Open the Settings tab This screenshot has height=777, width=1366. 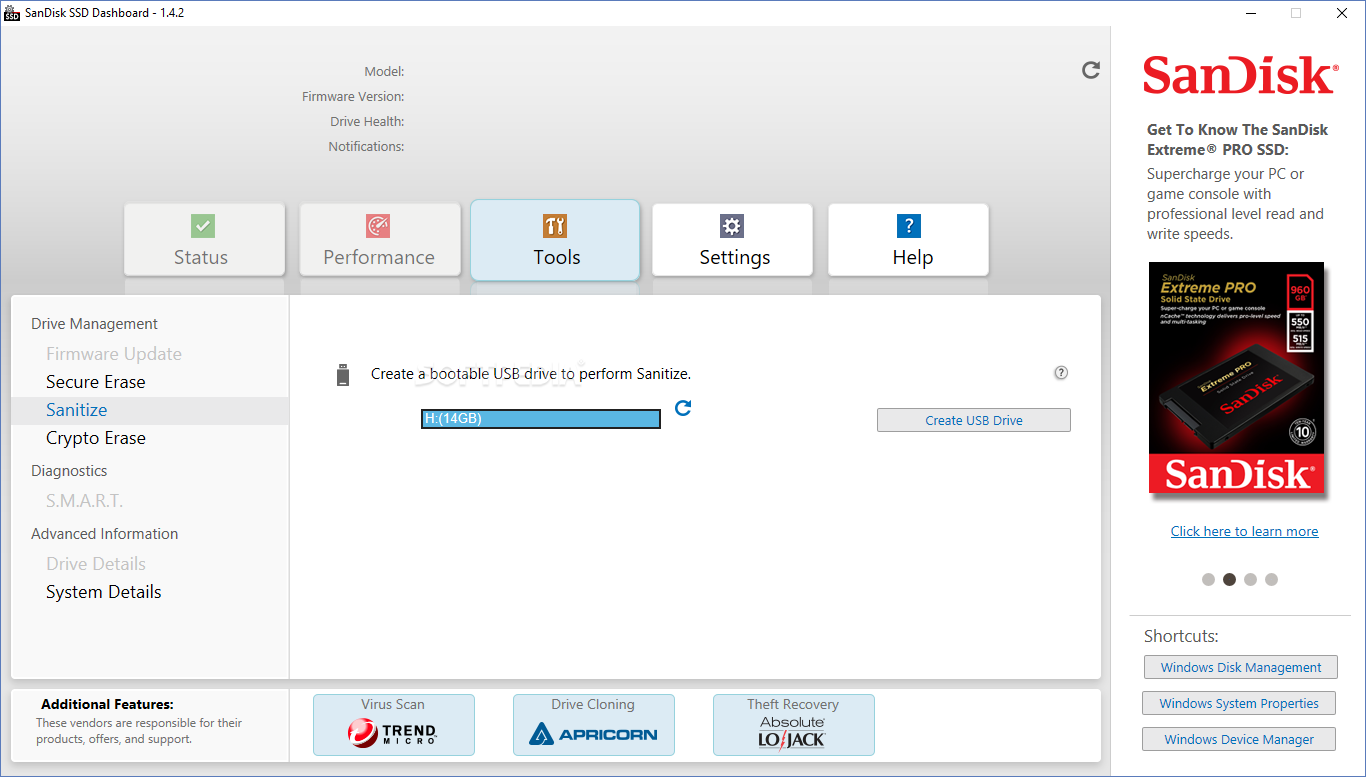732,240
